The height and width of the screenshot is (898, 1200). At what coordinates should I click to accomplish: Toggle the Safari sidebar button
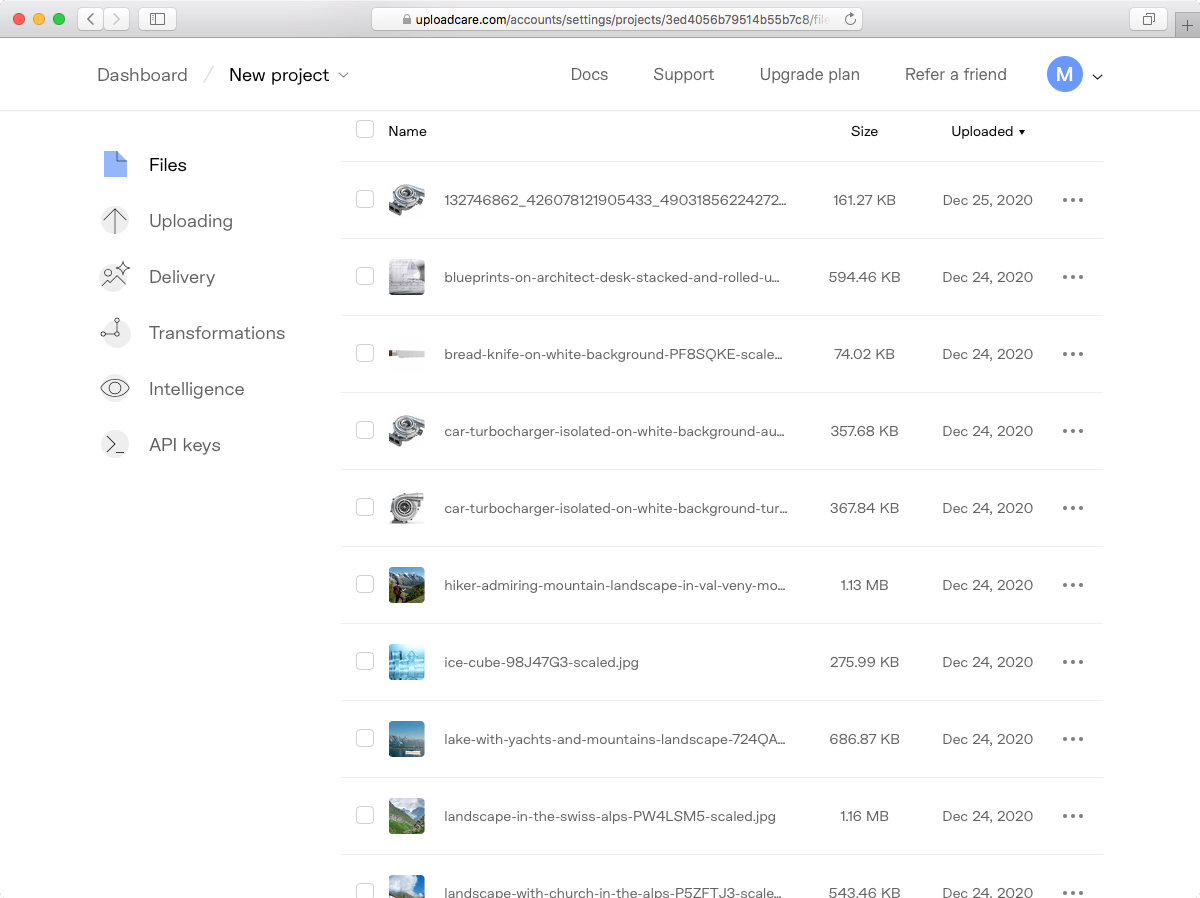click(x=157, y=19)
